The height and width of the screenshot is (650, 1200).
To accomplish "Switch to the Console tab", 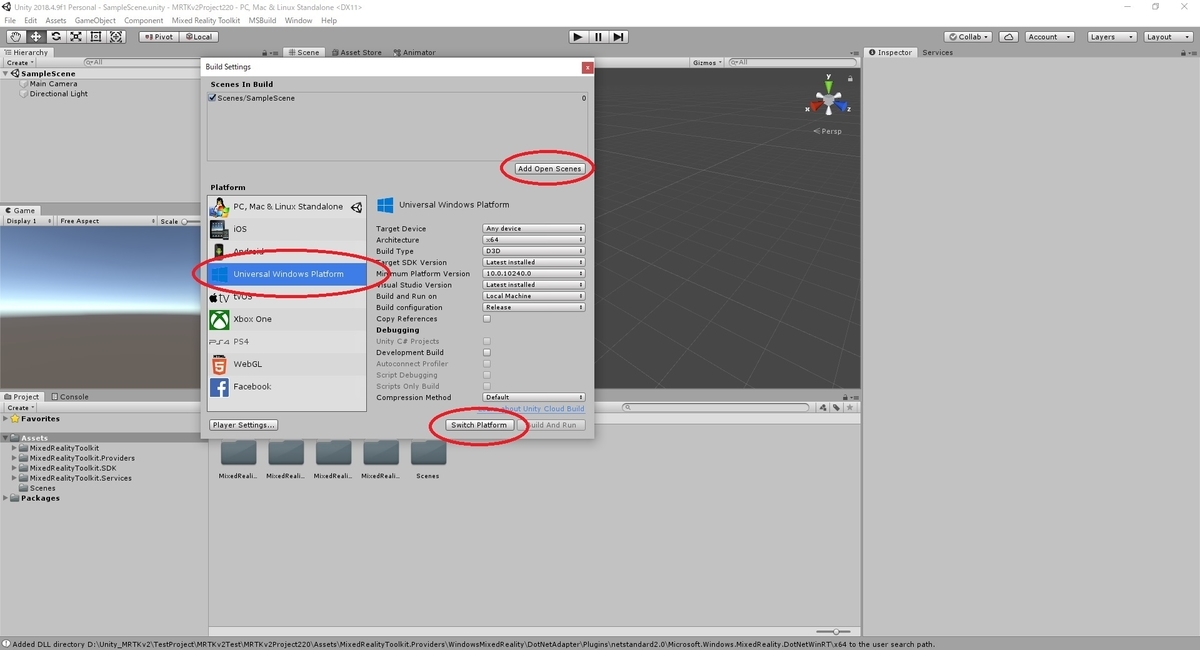I will click(70, 397).
